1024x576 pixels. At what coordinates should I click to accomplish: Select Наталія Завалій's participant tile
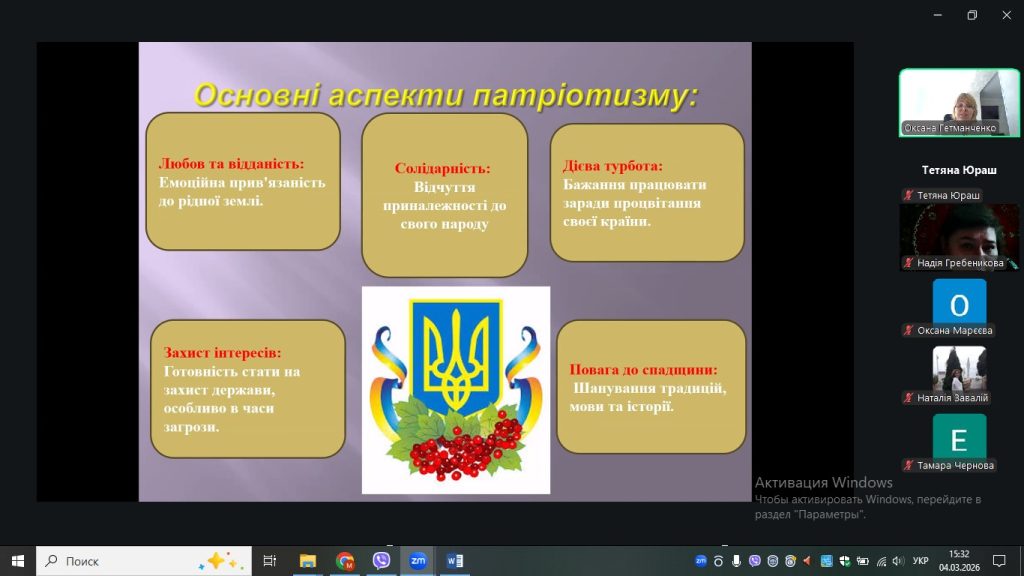pyautogui.click(x=959, y=370)
